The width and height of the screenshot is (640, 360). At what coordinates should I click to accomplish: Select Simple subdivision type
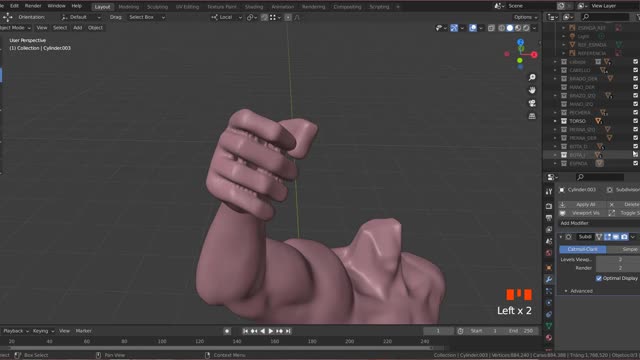(x=623, y=249)
